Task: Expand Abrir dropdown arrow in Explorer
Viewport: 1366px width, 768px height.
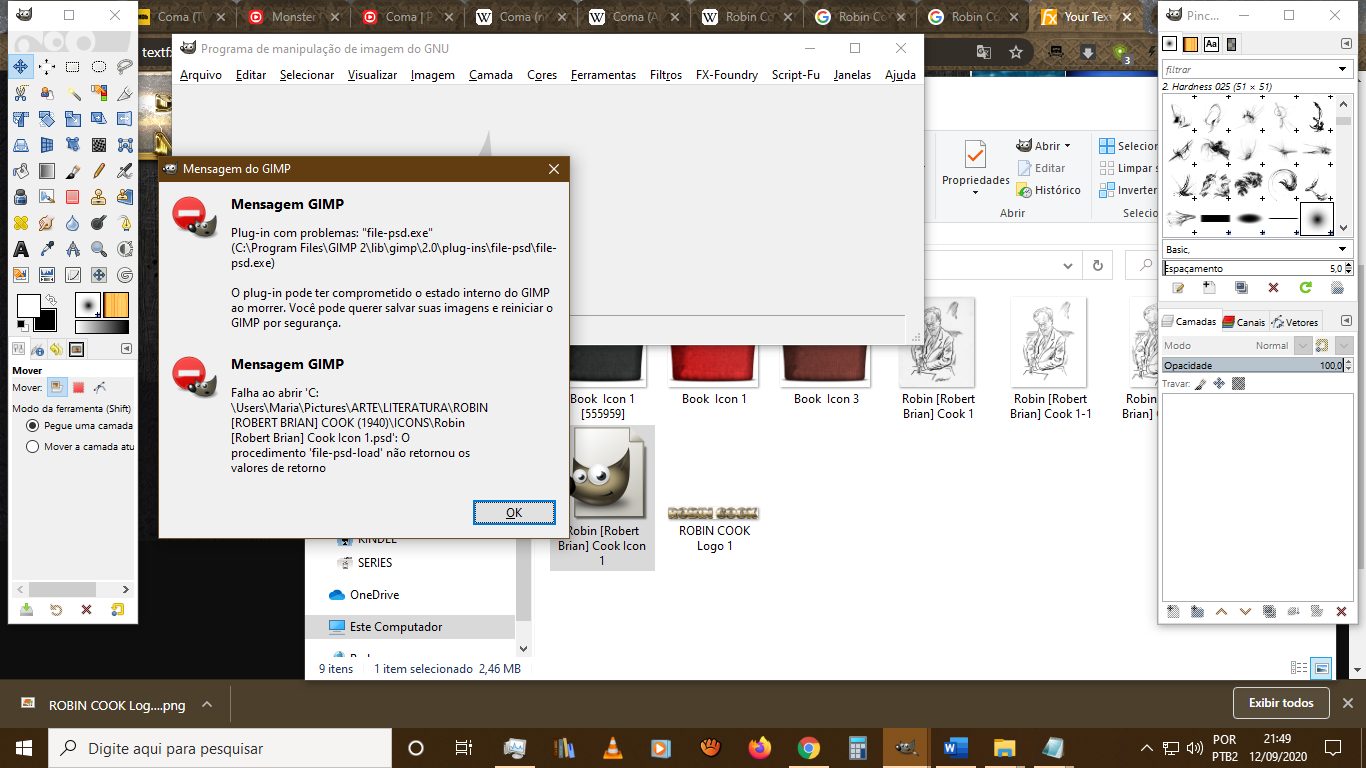Action: point(1067,146)
